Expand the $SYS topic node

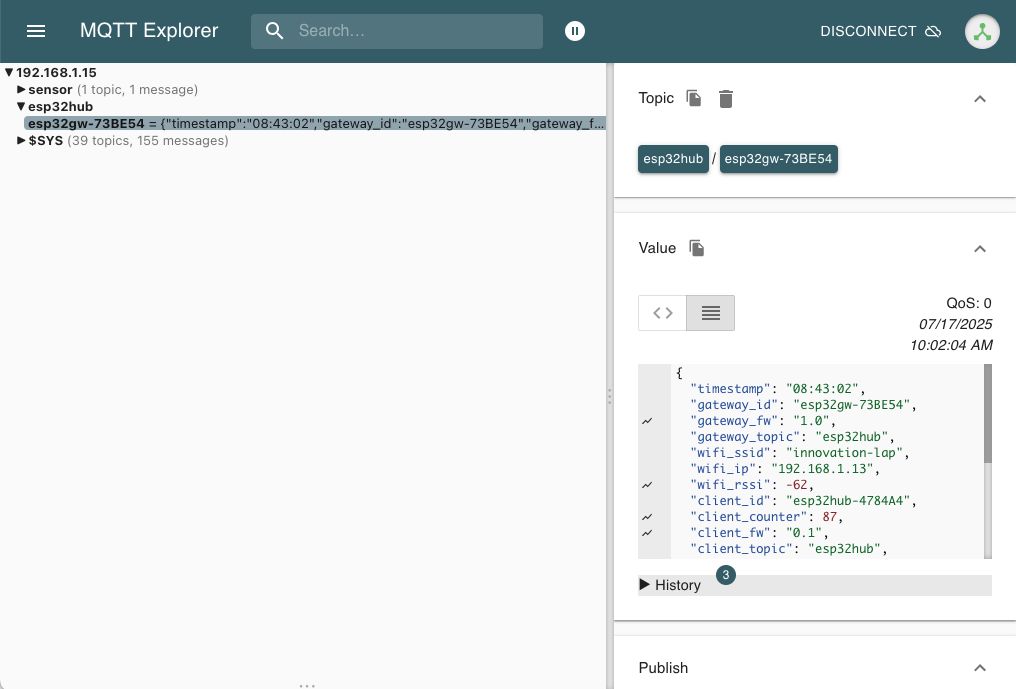pyautogui.click(x=21, y=140)
